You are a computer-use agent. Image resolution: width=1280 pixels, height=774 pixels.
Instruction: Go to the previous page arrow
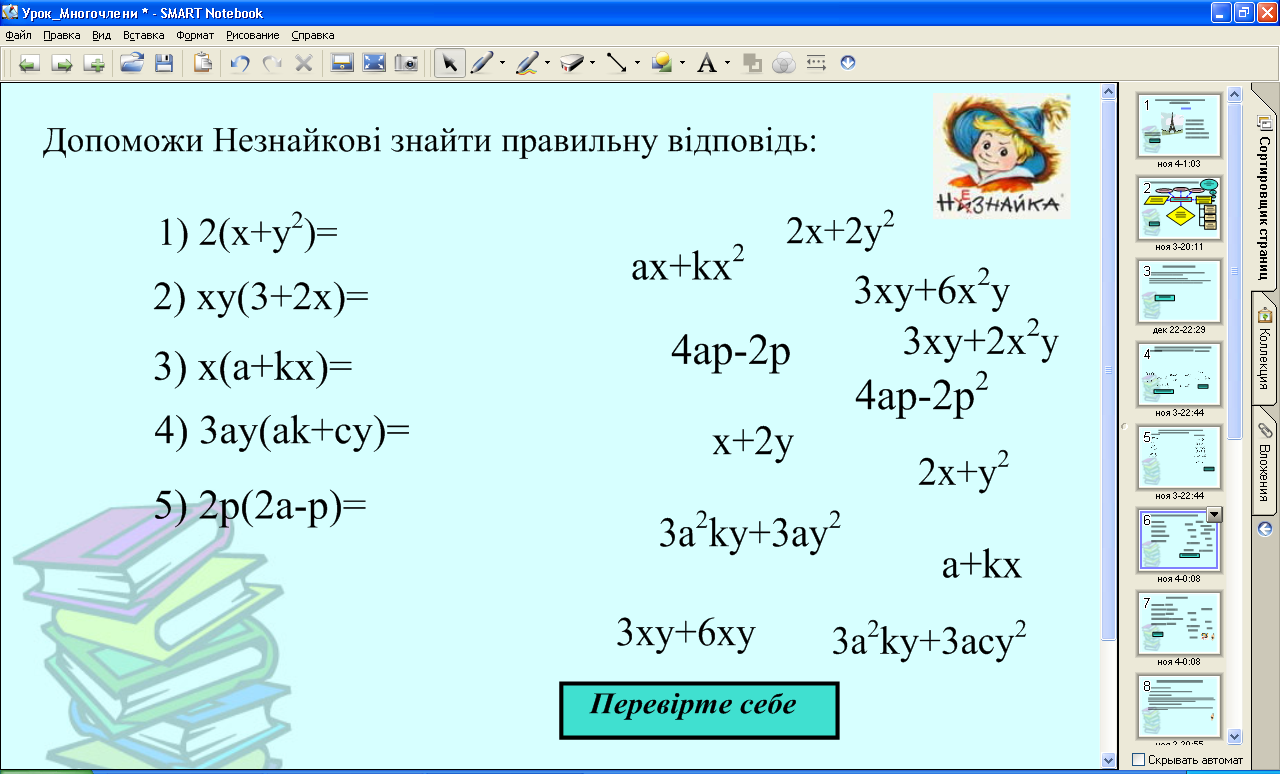pyautogui.click(x=29, y=63)
